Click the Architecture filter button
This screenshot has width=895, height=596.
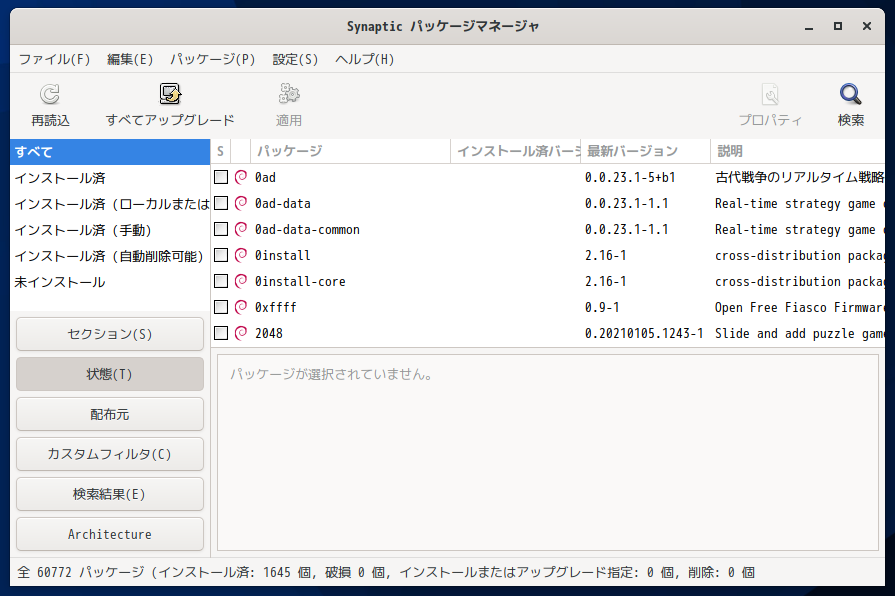tap(110, 534)
